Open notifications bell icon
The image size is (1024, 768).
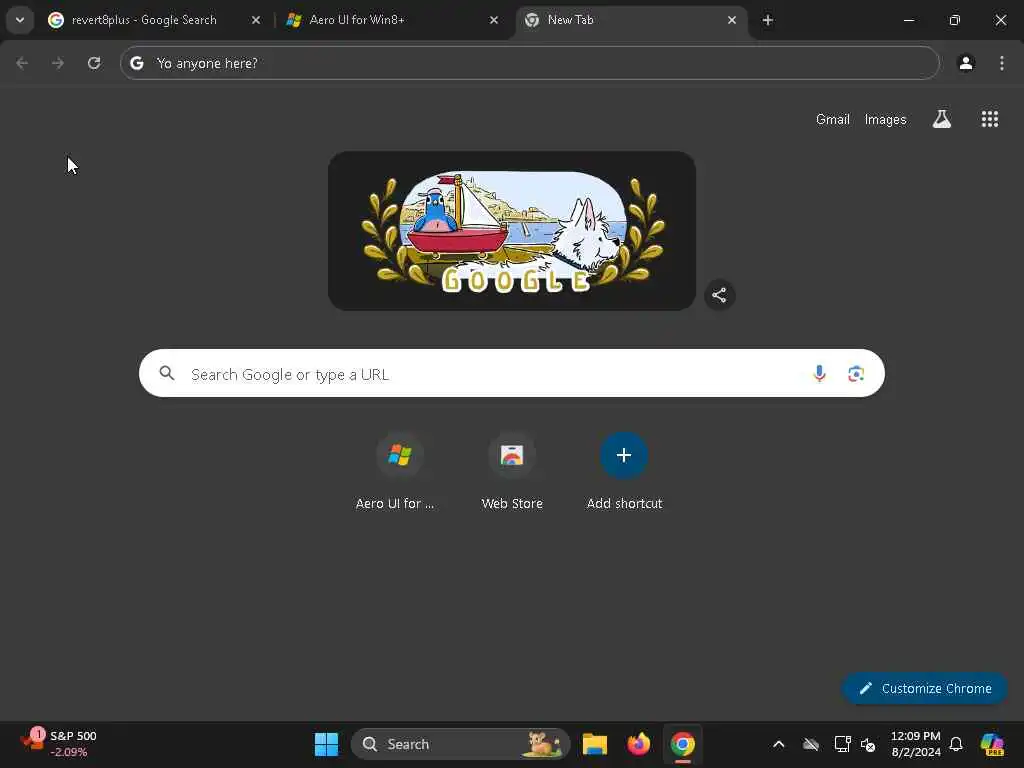pos(956,744)
